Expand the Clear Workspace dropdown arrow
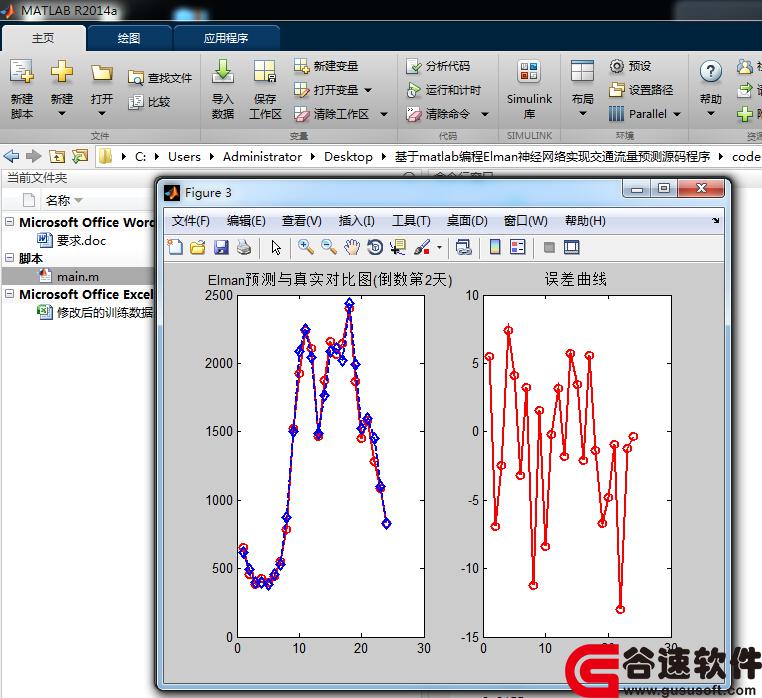The width and height of the screenshot is (762, 698). coord(384,115)
